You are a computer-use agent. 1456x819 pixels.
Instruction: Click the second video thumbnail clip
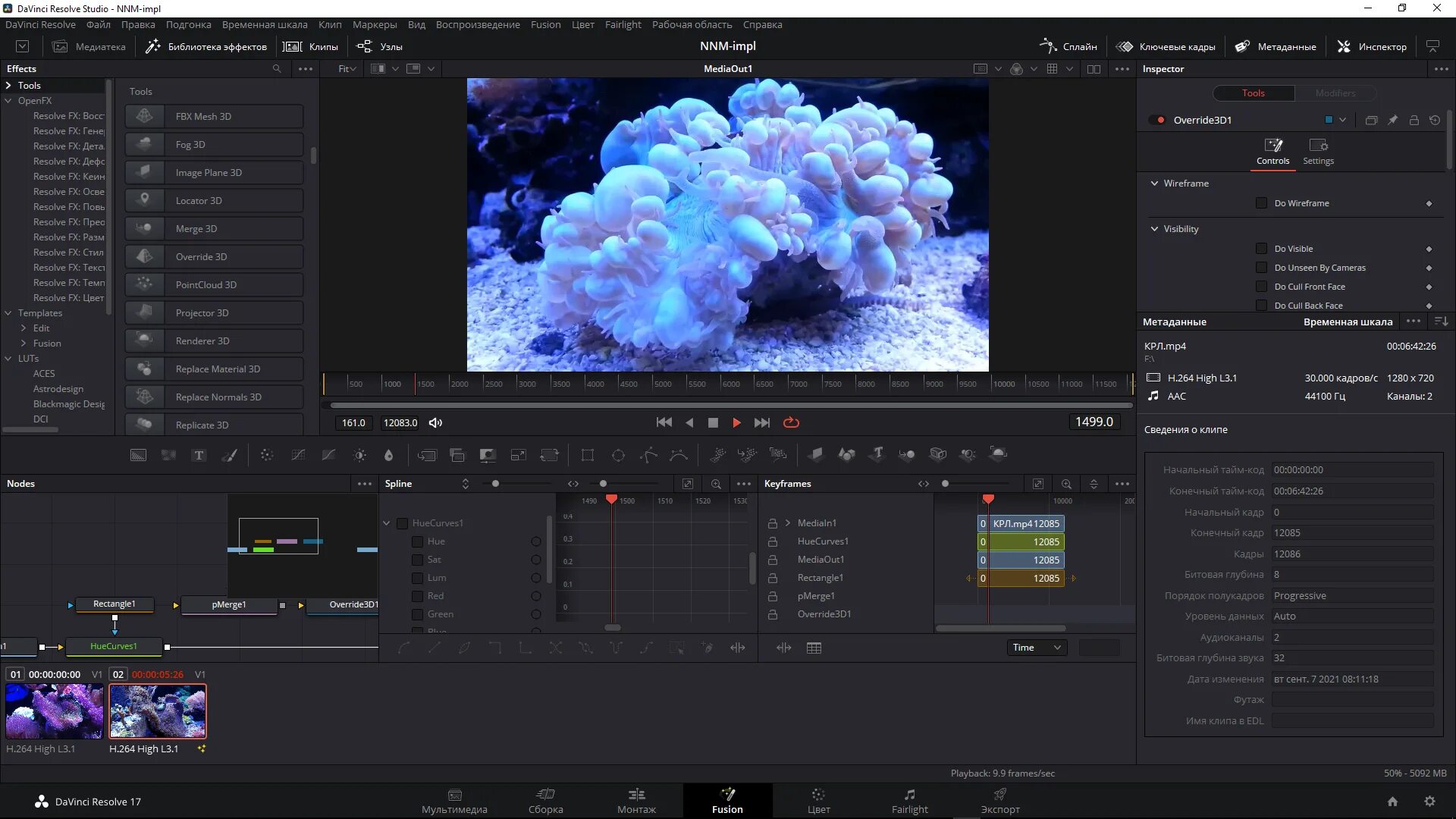click(x=157, y=711)
